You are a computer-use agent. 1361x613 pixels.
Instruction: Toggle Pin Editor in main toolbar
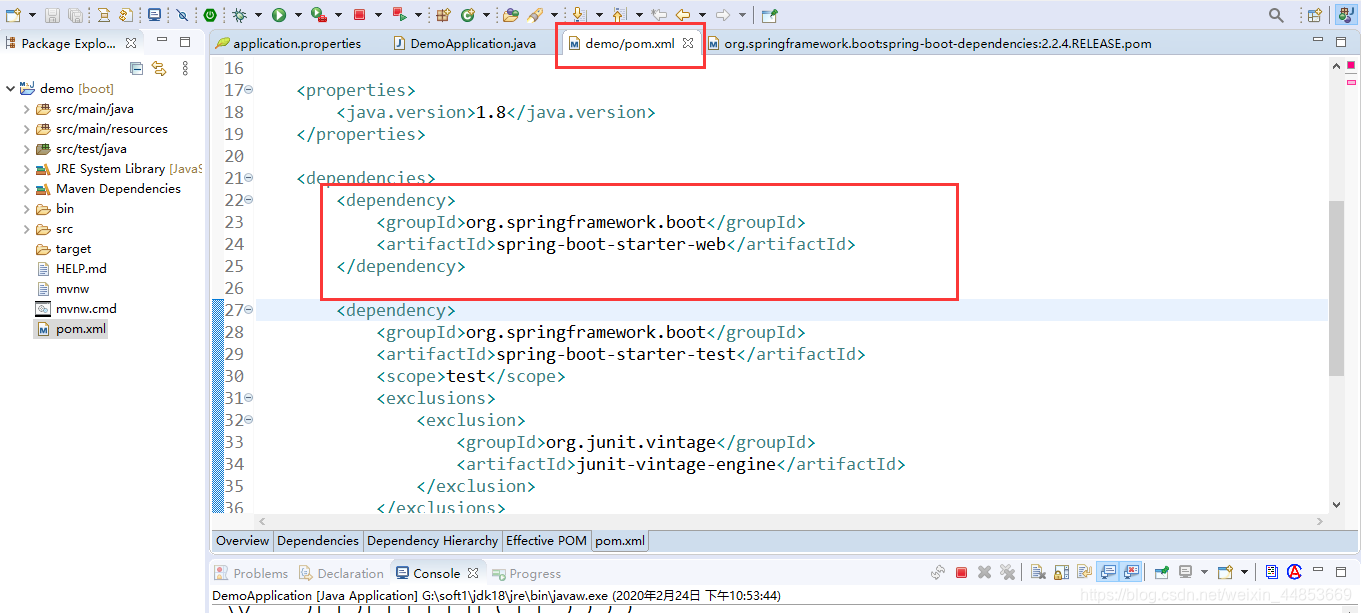coord(769,15)
